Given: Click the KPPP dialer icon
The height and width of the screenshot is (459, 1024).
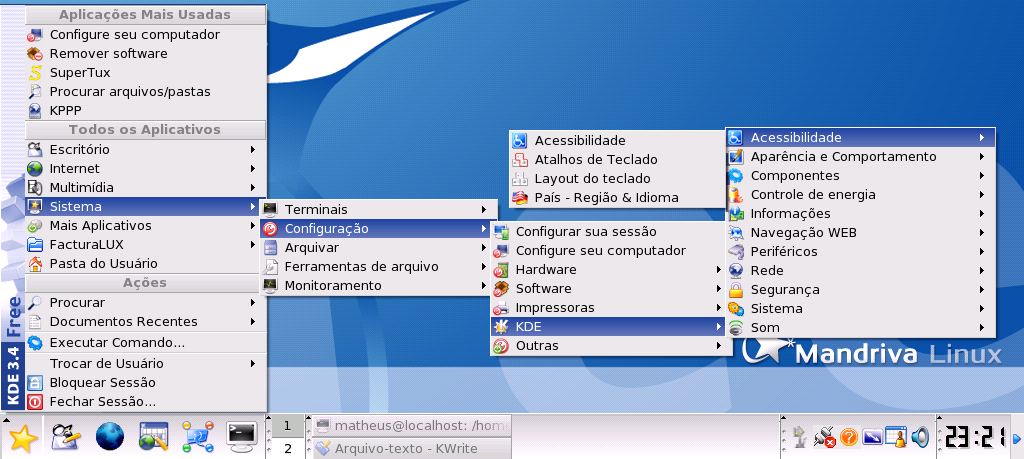Looking at the screenshot, I should pyautogui.click(x=35, y=110).
